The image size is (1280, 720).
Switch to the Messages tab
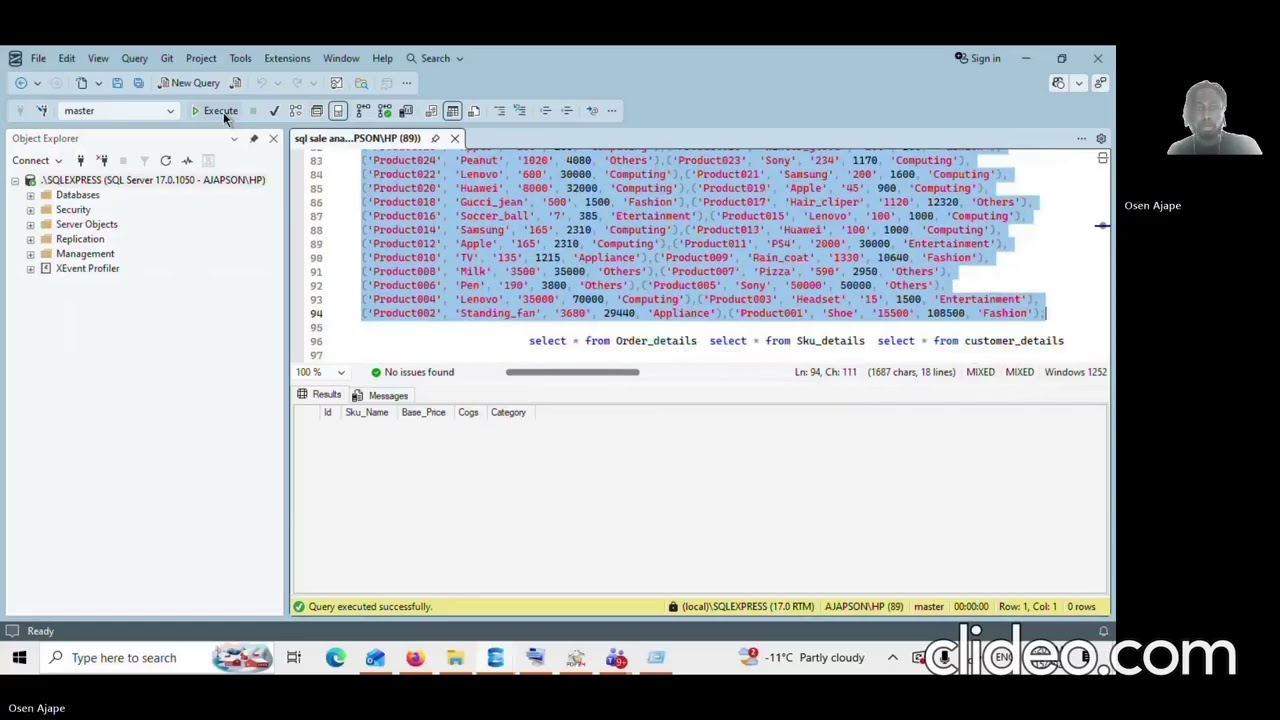pos(380,395)
